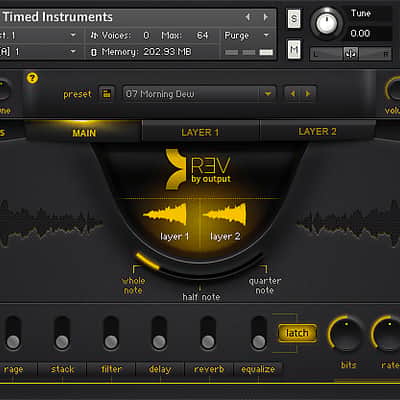Select whole note length label
The height and width of the screenshot is (400, 400).
133,285
